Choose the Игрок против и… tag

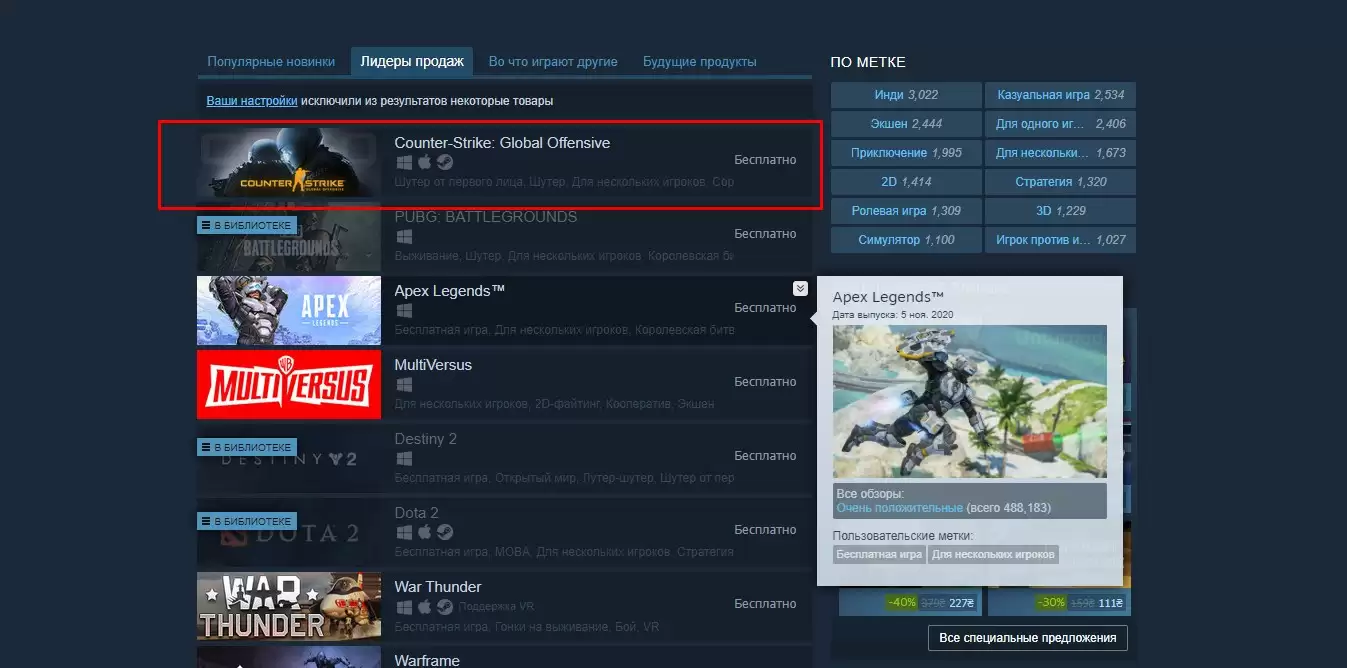(1060, 240)
